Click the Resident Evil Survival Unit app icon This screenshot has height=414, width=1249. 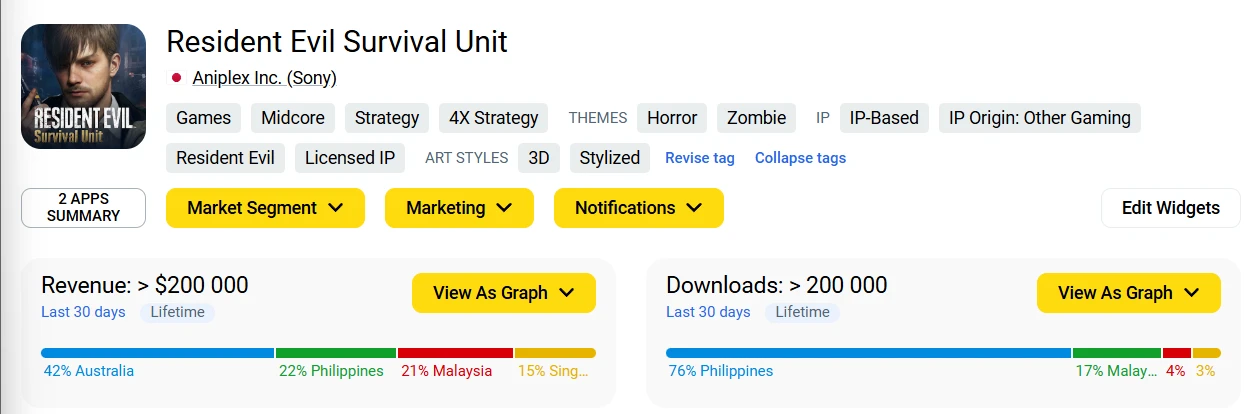83,86
